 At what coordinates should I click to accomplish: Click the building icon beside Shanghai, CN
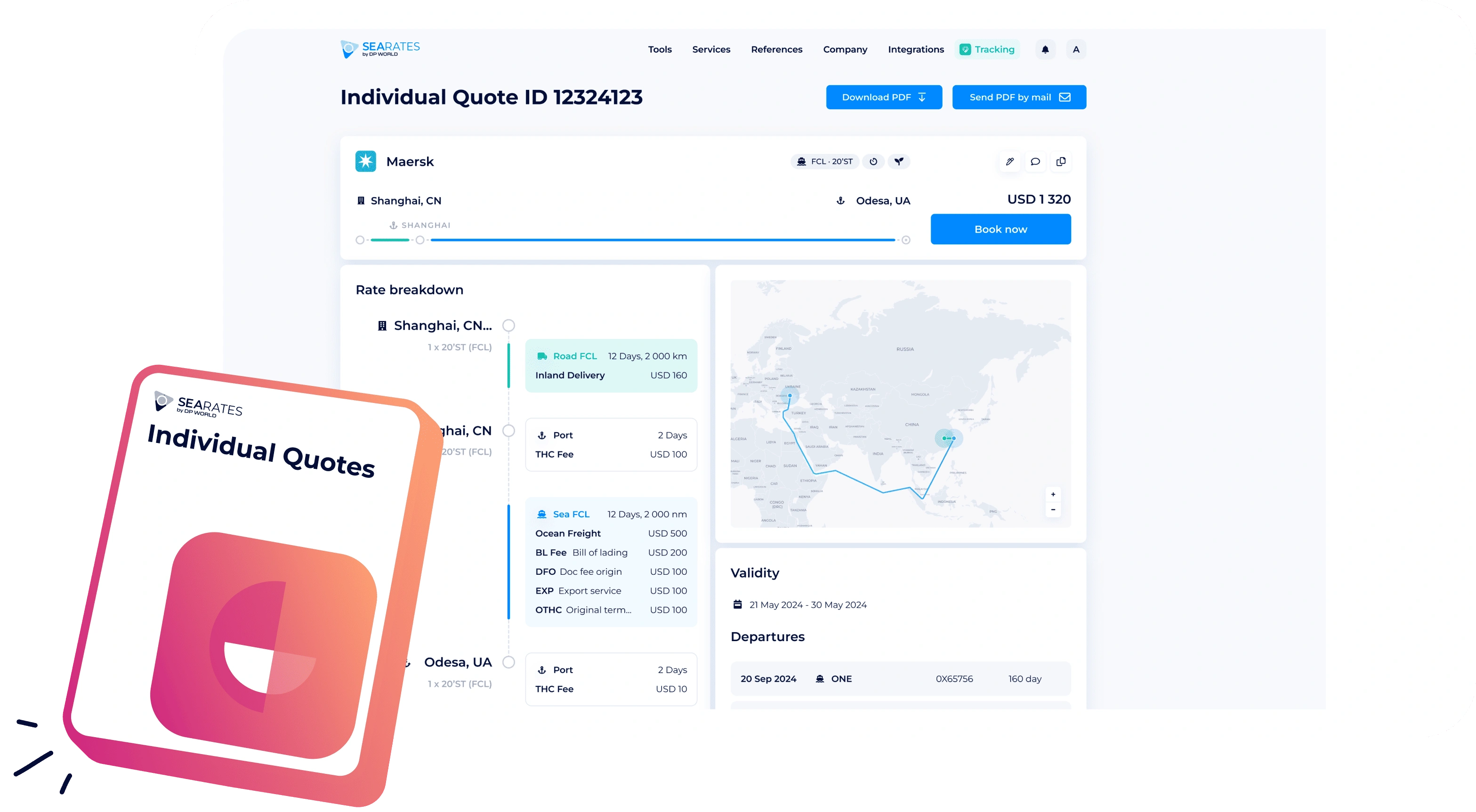(x=361, y=201)
